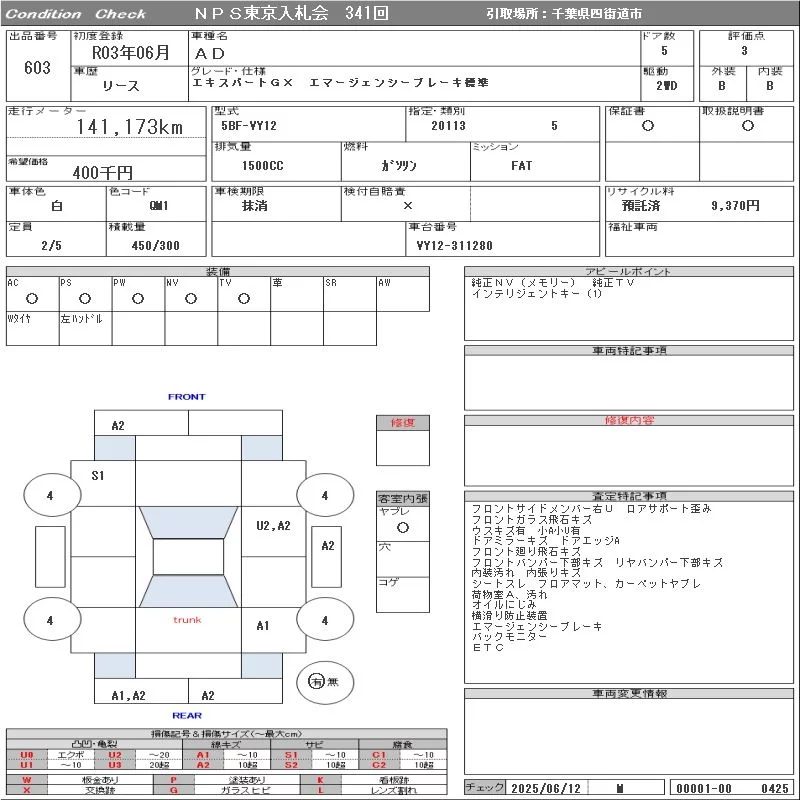This screenshot has height=800, width=800.
Task: Click the circle mark under 取扱説明書
Action: pyautogui.click(x=748, y=126)
